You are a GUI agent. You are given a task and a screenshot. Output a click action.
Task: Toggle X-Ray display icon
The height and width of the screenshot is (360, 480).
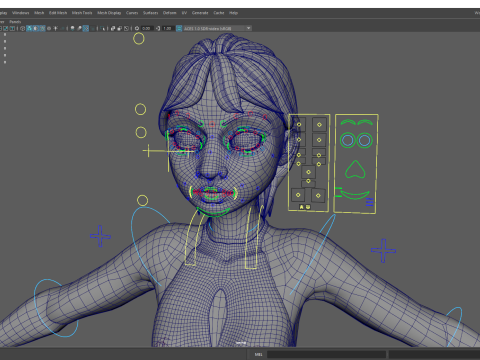pyautogui.click(x=113, y=28)
